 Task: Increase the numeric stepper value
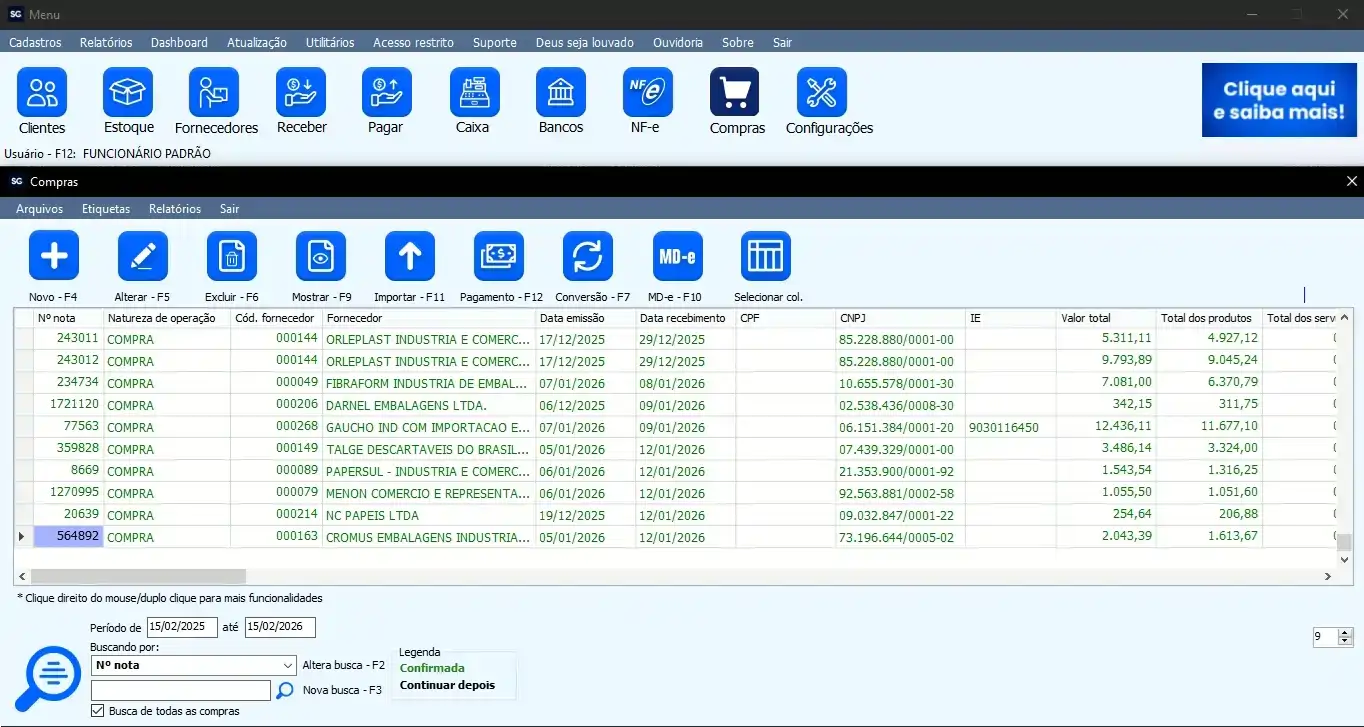click(x=1345, y=632)
